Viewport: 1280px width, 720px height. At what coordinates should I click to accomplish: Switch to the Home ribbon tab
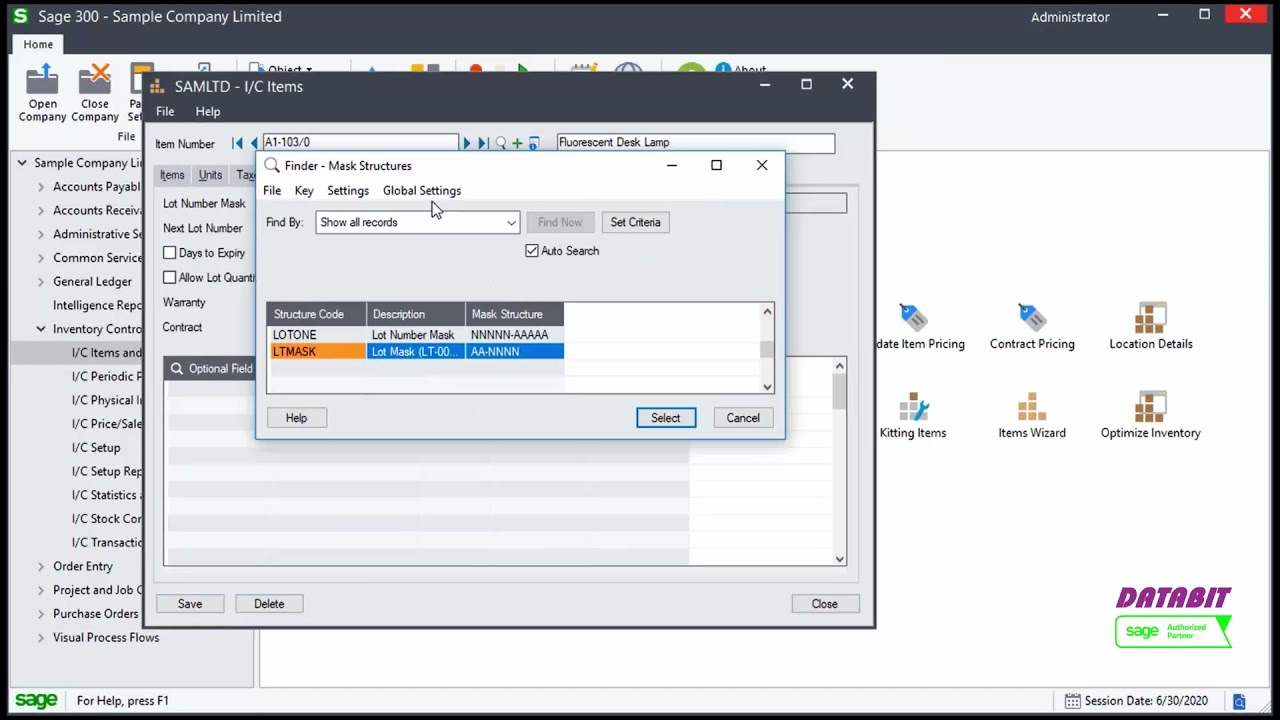tap(38, 44)
